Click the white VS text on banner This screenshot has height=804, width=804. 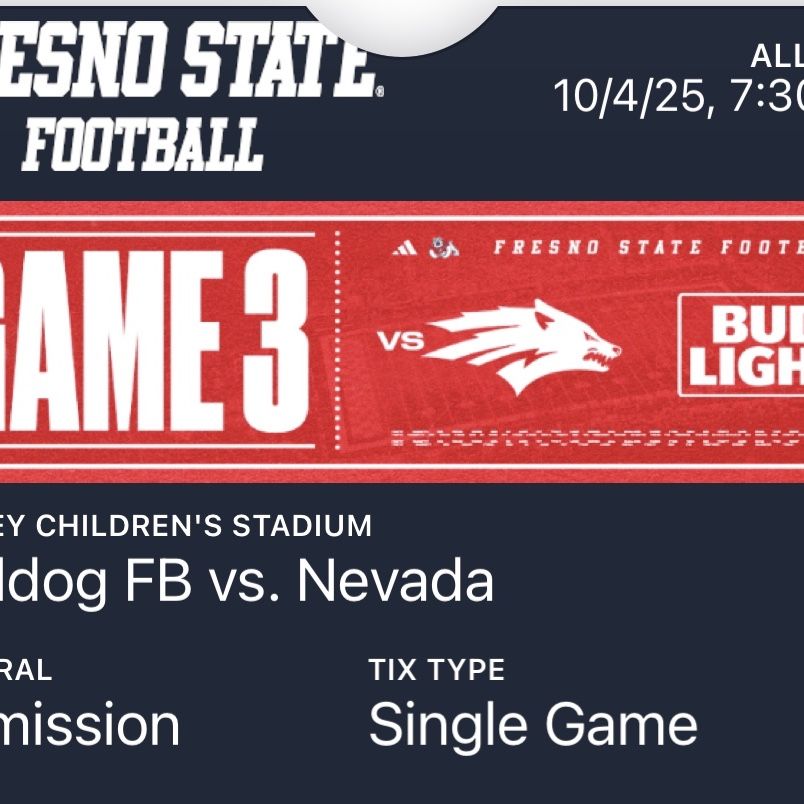pyautogui.click(x=400, y=341)
